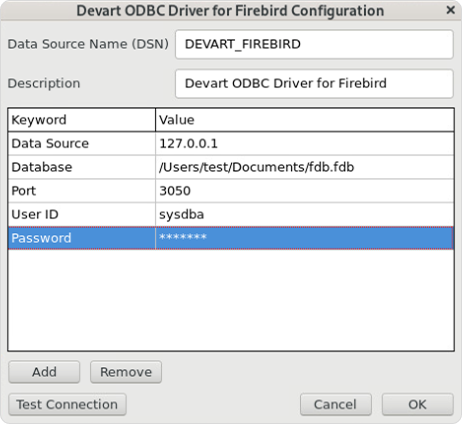Select the 127.0.0.1 value cell

pos(305,144)
